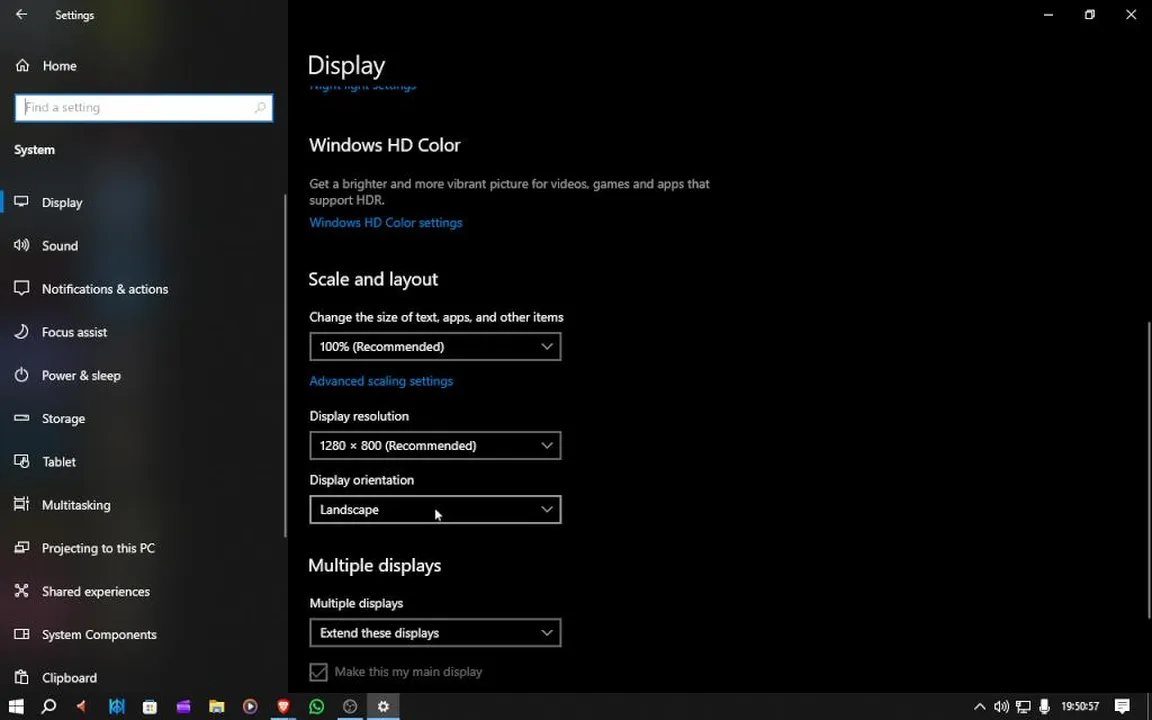
Task: Toggle Make this my main display checkbox
Action: click(318, 672)
